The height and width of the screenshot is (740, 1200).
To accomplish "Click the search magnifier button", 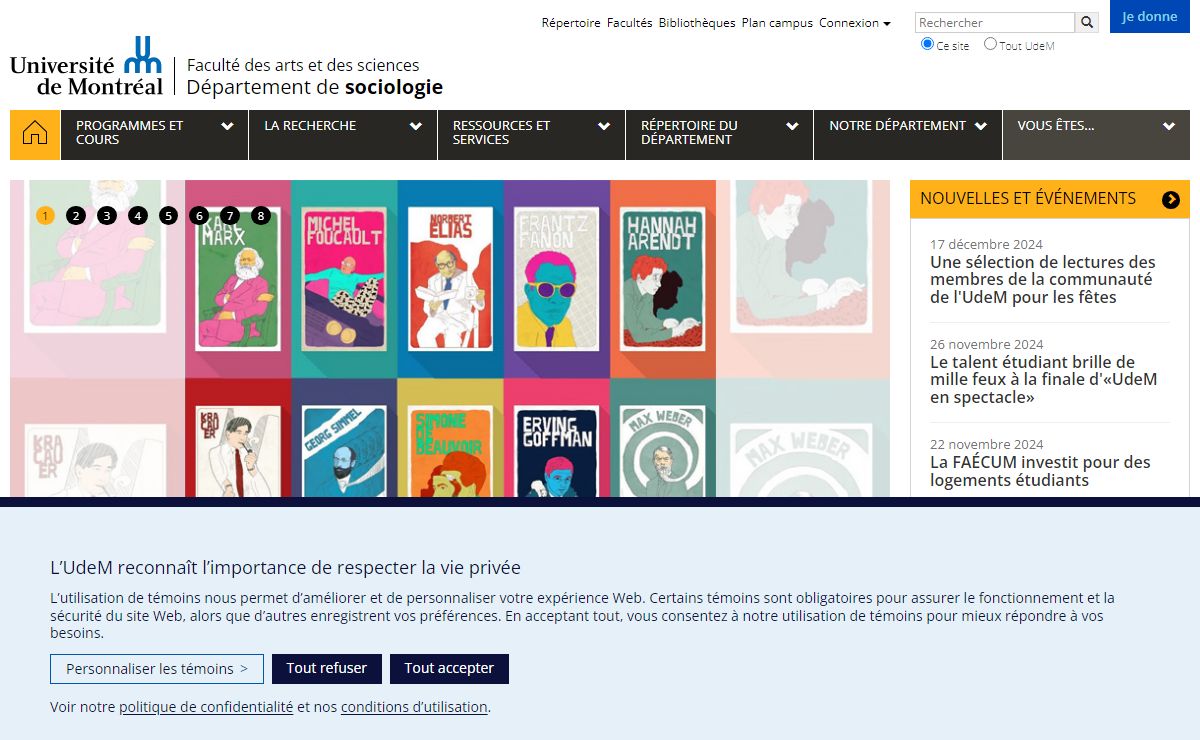I will 1087,22.
